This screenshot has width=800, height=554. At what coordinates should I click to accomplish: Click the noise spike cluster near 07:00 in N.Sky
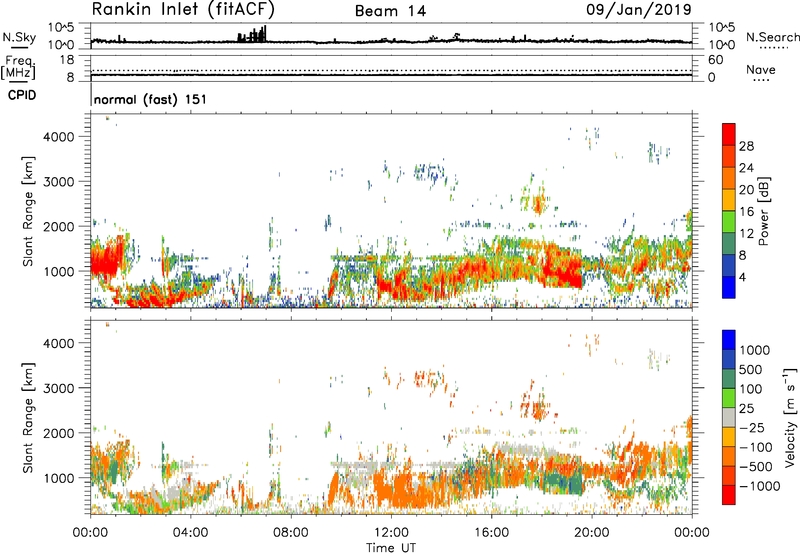pos(253,35)
